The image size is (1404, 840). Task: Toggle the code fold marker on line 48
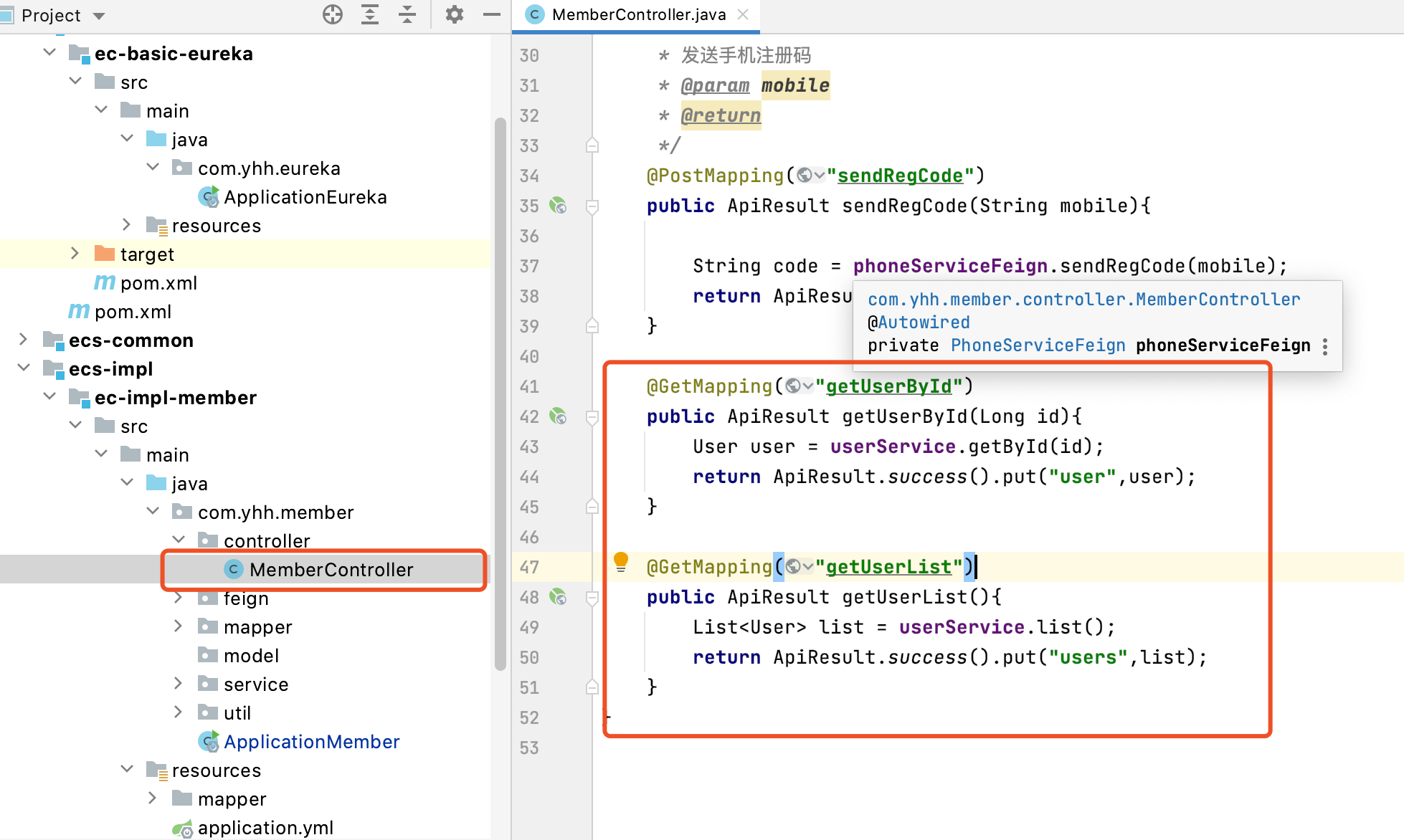pyautogui.click(x=592, y=597)
